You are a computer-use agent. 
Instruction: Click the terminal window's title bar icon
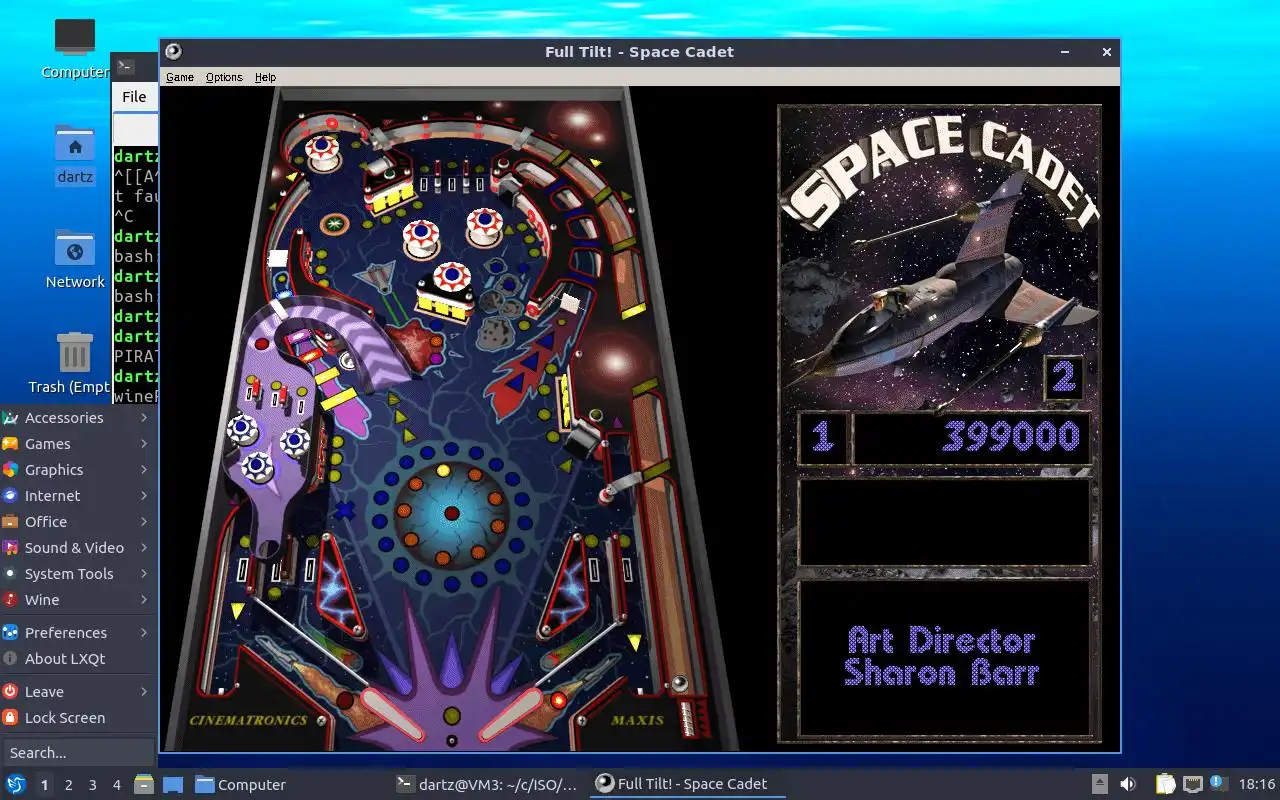[125, 66]
